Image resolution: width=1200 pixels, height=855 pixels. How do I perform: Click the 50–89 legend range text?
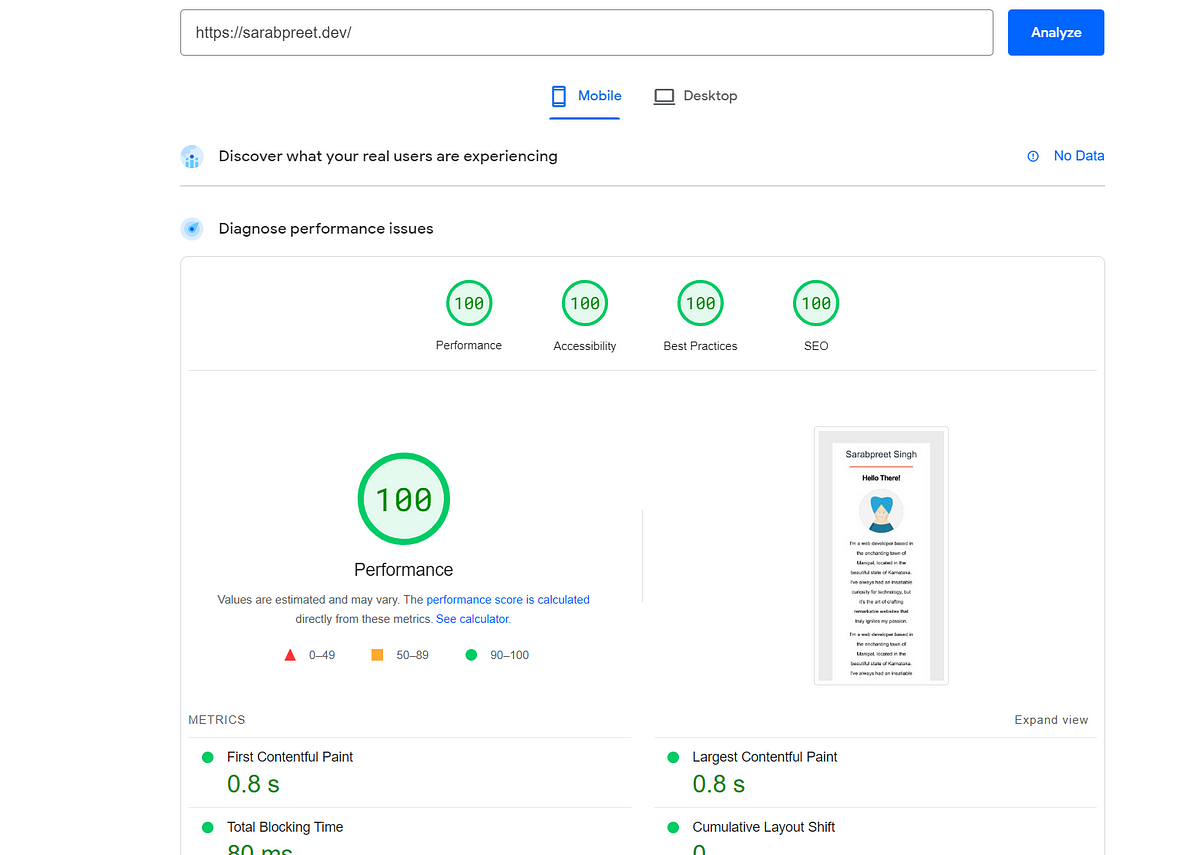pyautogui.click(x=412, y=655)
